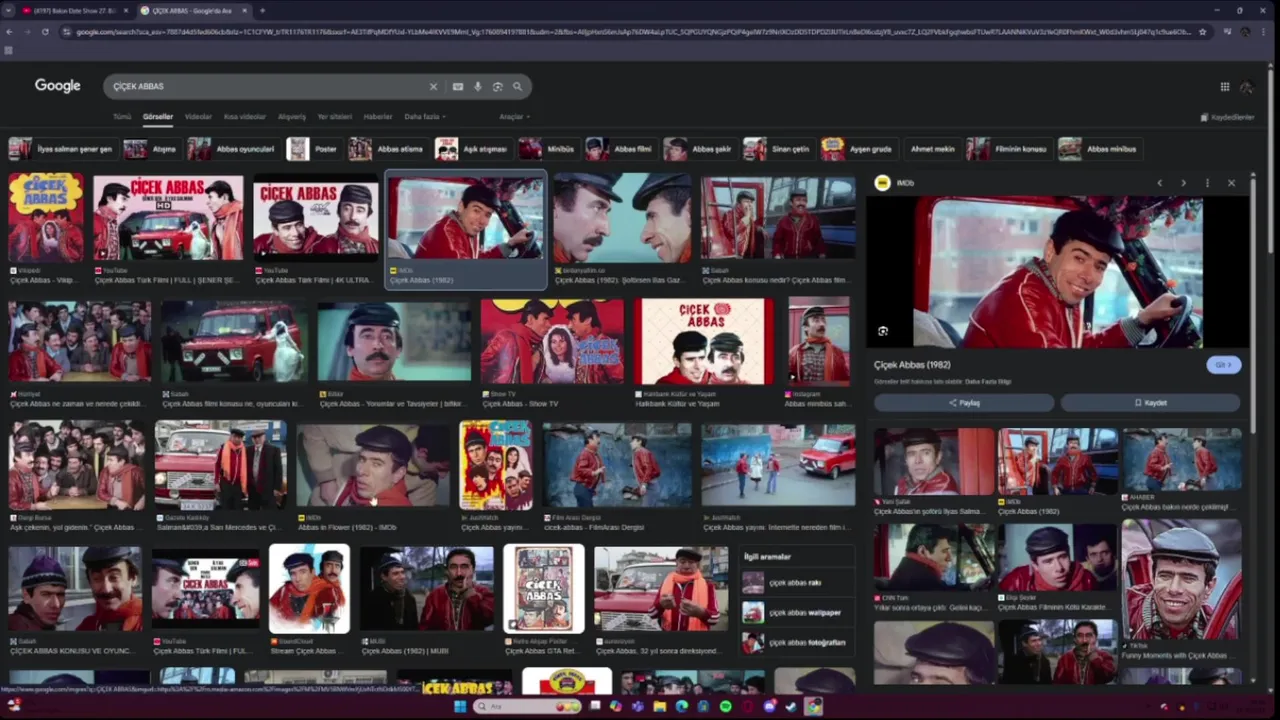Screen dimensions: 1280x720
Task: Search by image with the Lens icon
Action: point(497,87)
